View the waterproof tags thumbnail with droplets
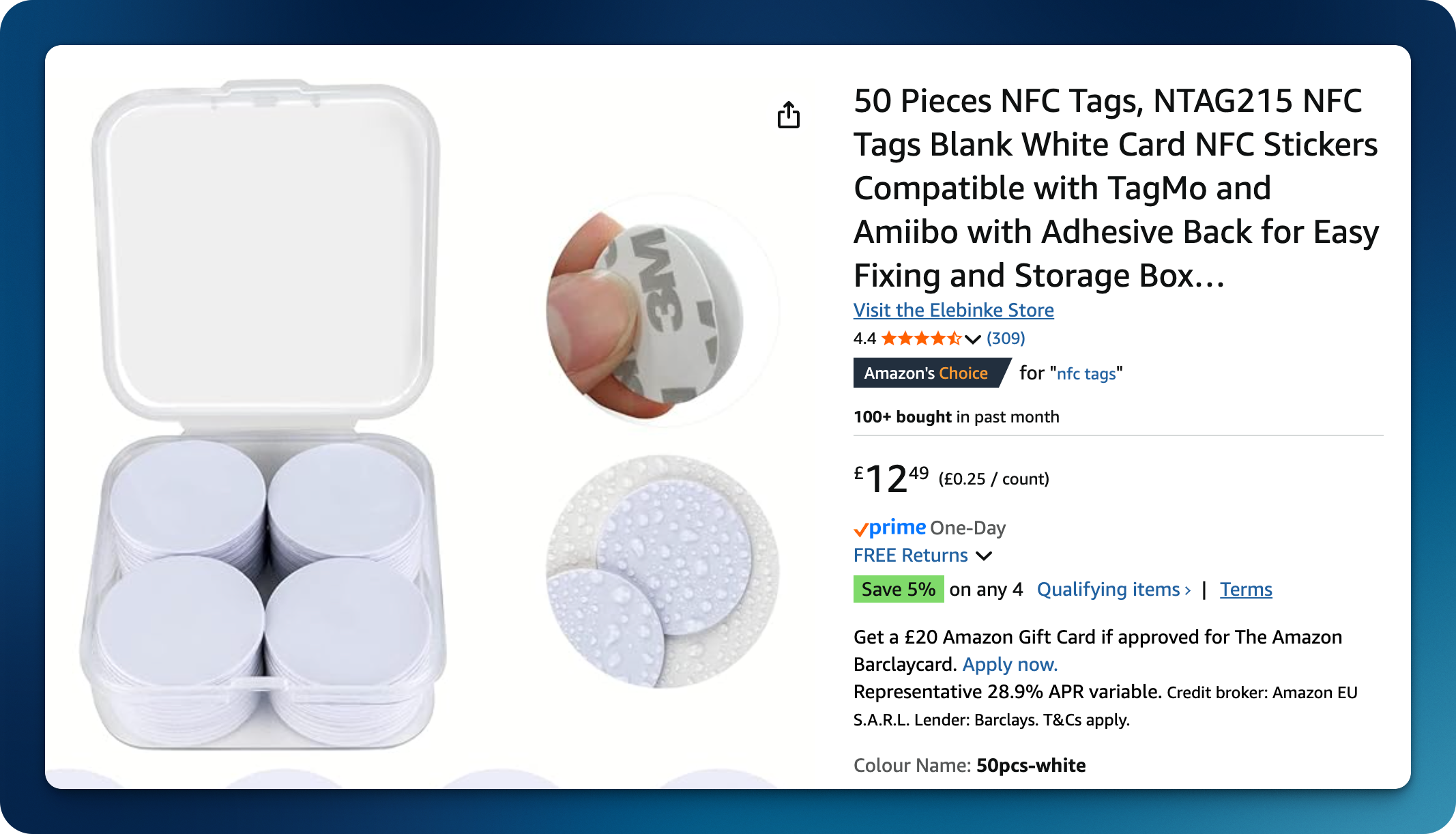This screenshot has width=1456, height=834. pyautogui.click(x=662, y=572)
